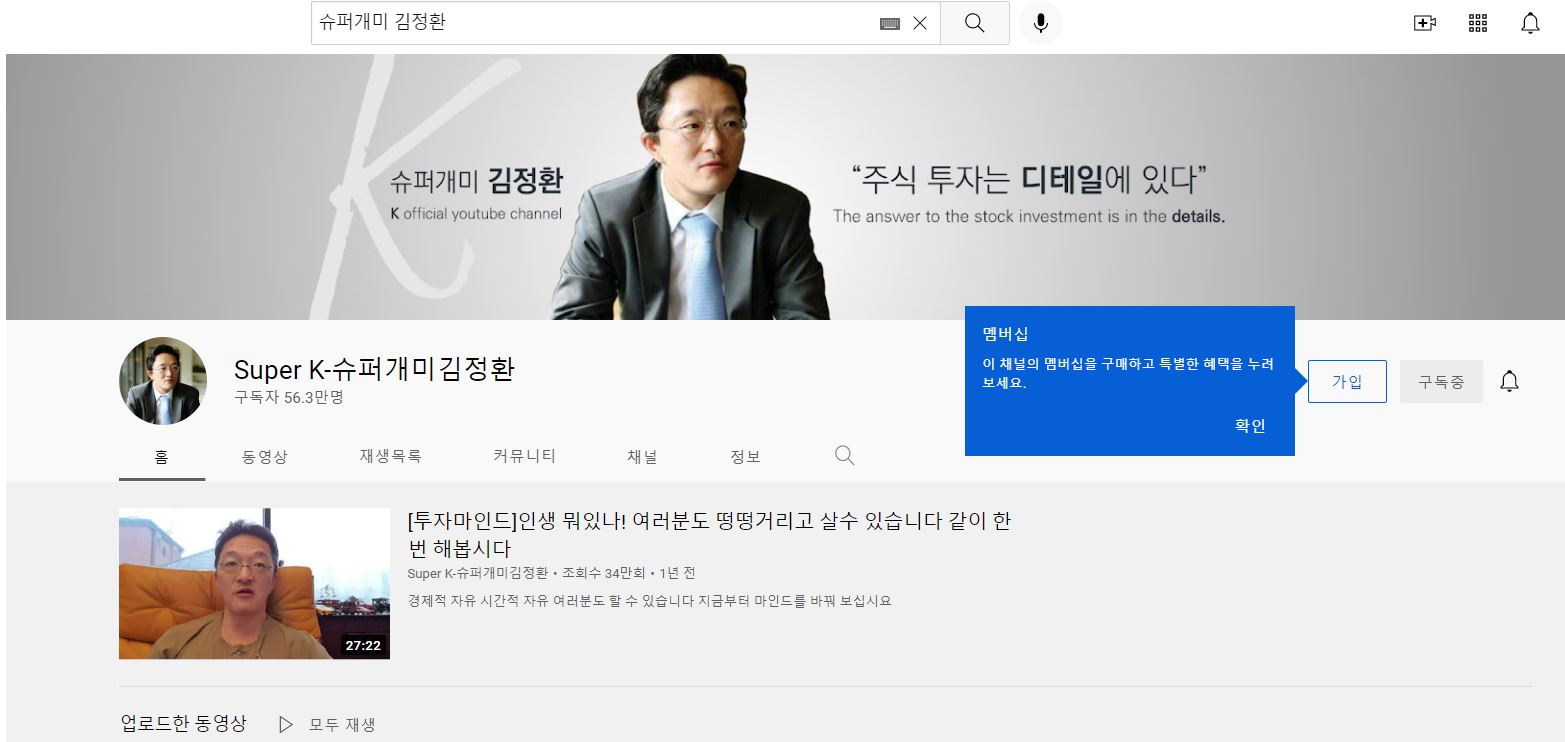The width and height of the screenshot is (1565, 742).
Task: Go to the 커뮤니티 tab
Action: click(x=525, y=456)
